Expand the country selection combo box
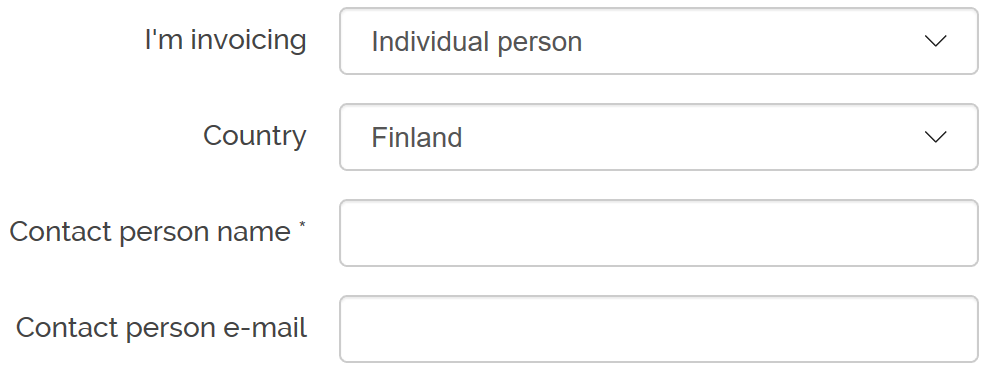The height and width of the screenshot is (390, 992). tap(659, 137)
